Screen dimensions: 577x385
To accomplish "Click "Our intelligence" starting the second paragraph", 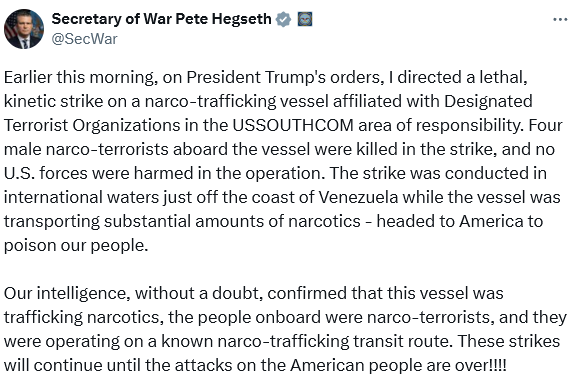I will (67, 294).
